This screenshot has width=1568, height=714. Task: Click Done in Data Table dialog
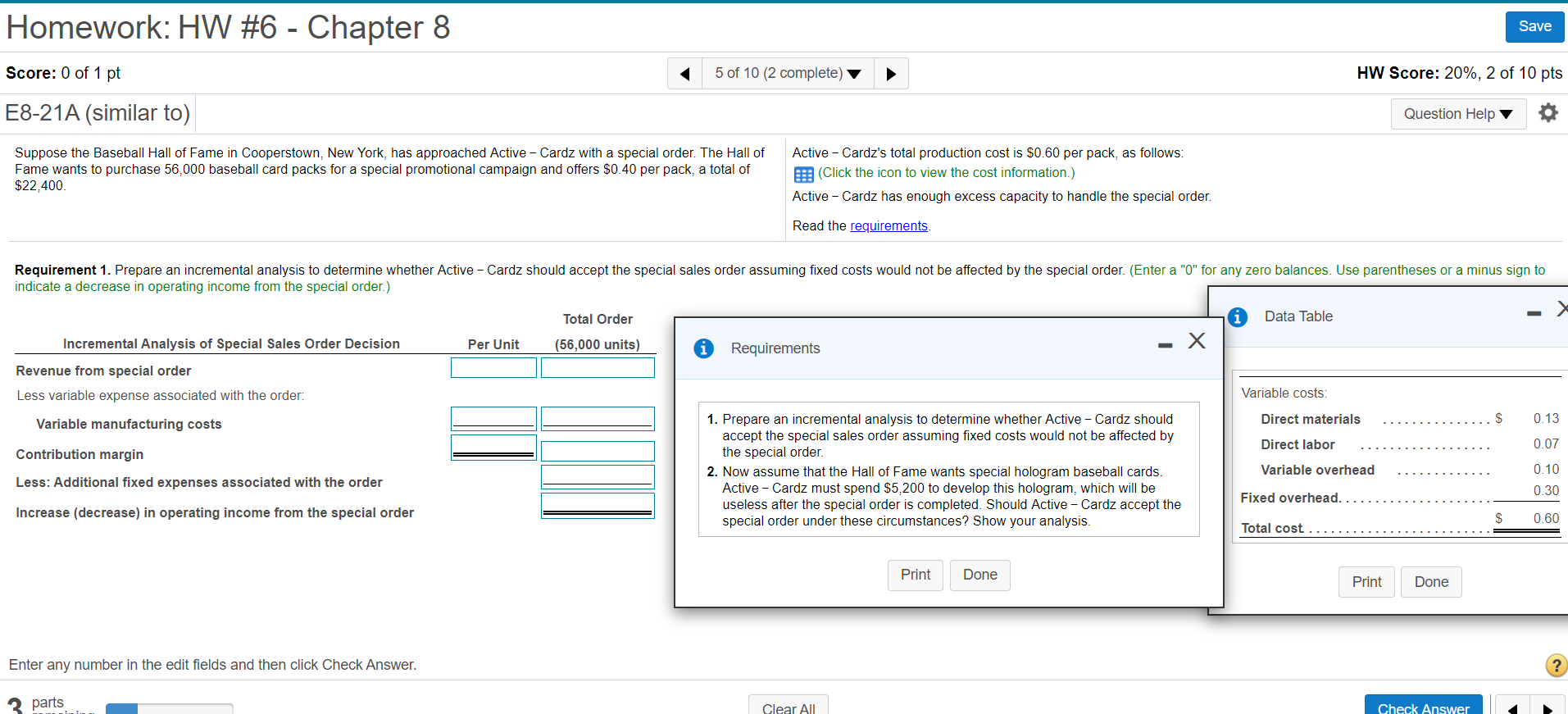pyautogui.click(x=1431, y=582)
